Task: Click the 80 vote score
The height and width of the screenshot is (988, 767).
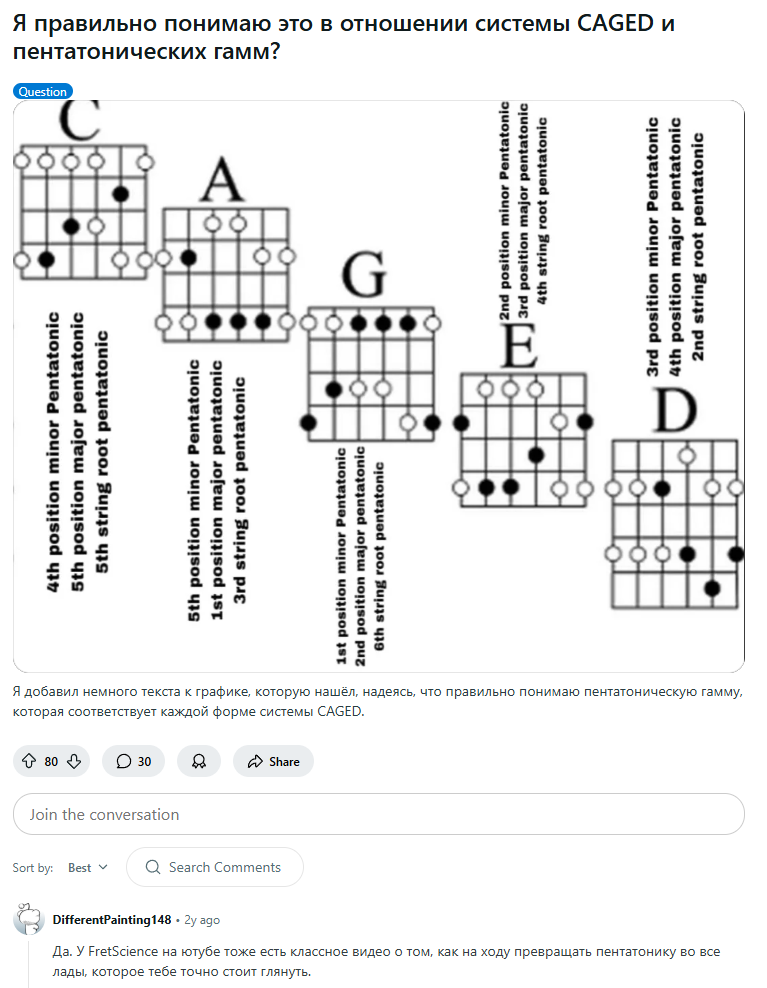Action: 51,762
